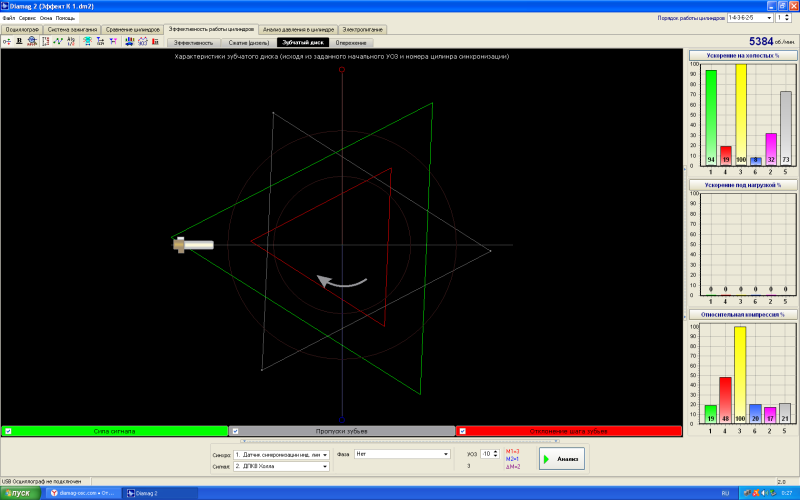Click the bold B toolbar icon
The width and height of the screenshot is (800, 500).
19,41
